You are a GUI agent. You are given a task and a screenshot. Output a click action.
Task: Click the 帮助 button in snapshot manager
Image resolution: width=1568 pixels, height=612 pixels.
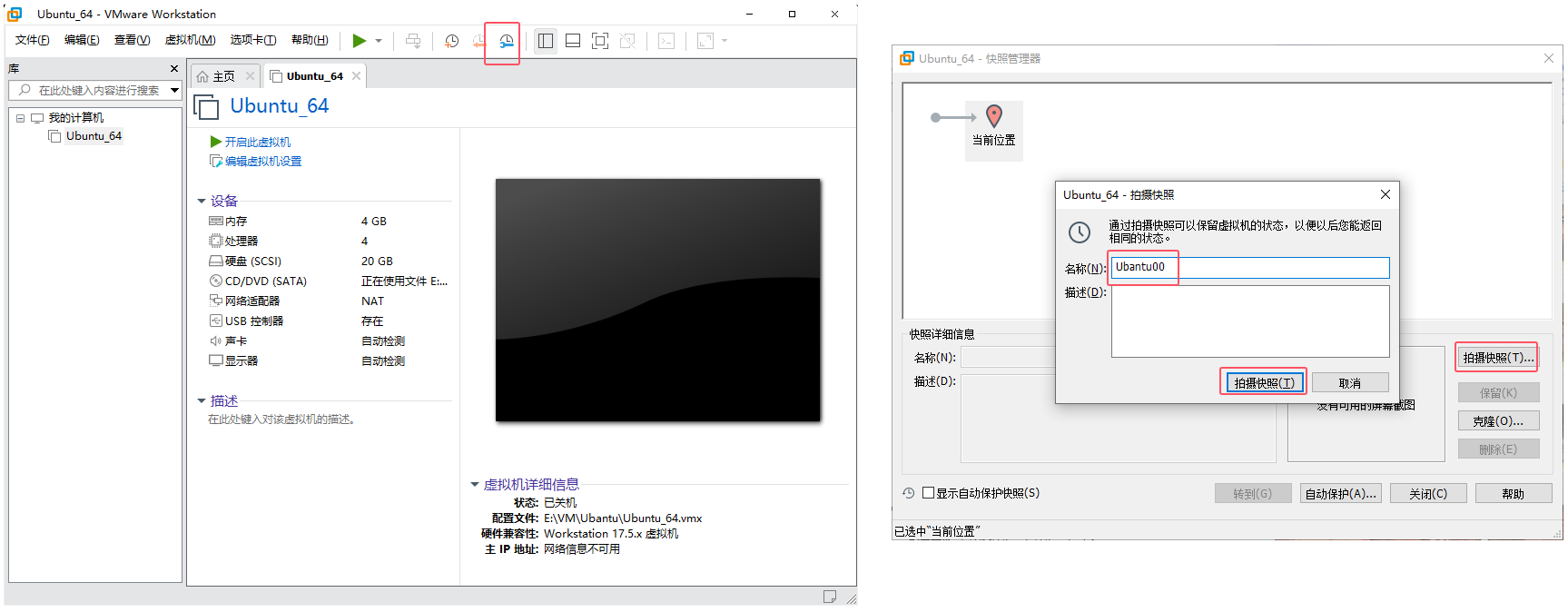pos(1514,493)
